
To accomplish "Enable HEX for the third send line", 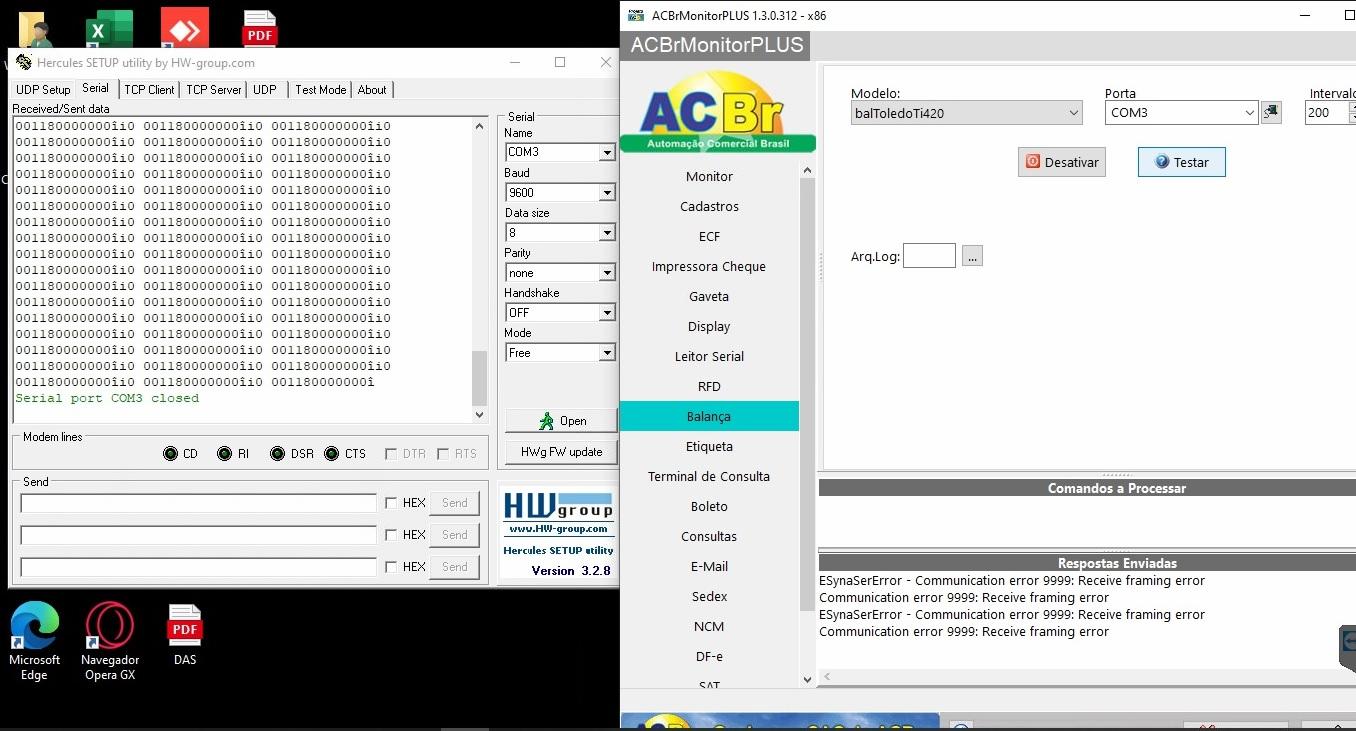I will (391, 567).
